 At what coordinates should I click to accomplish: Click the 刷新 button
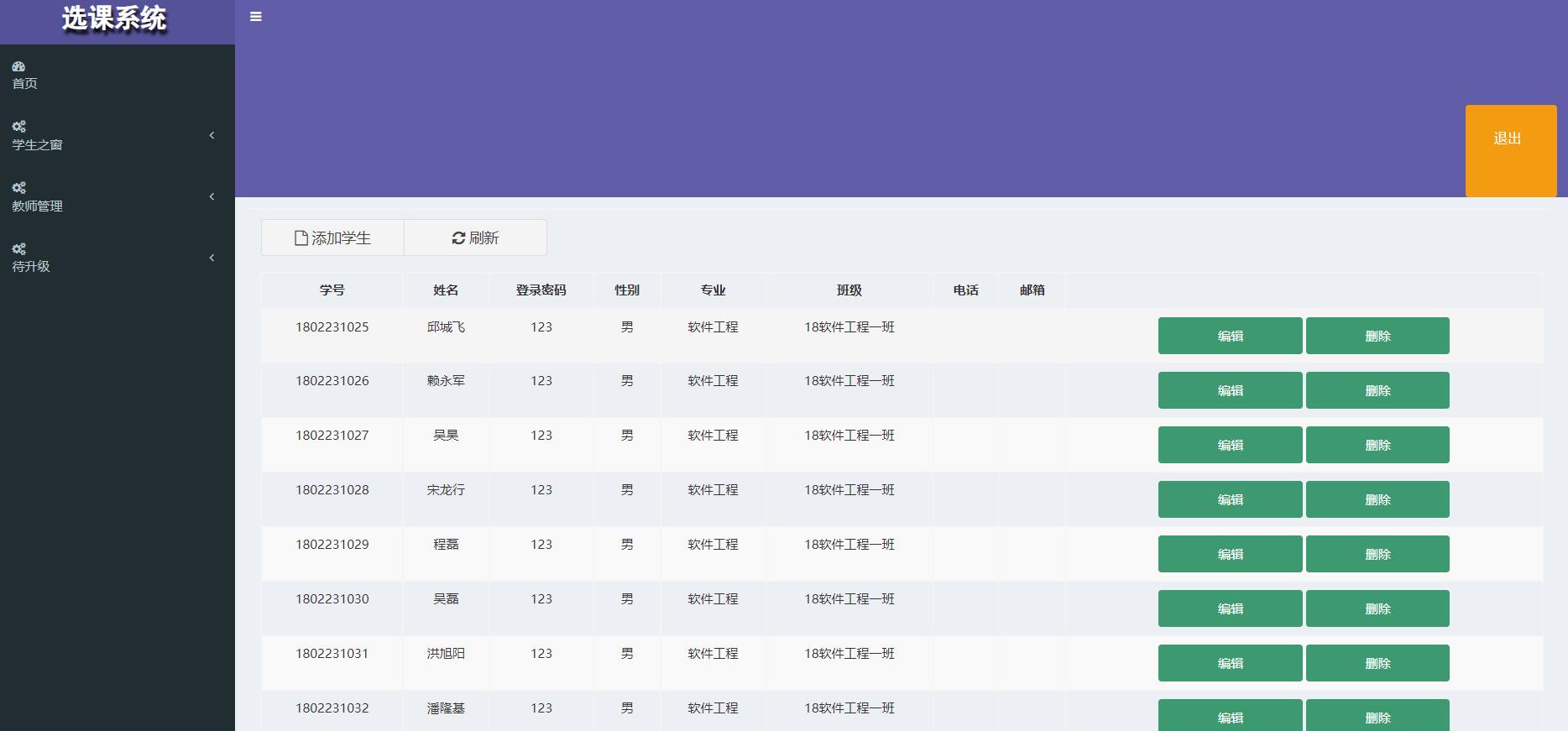pyautogui.click(x=475, y=238)
